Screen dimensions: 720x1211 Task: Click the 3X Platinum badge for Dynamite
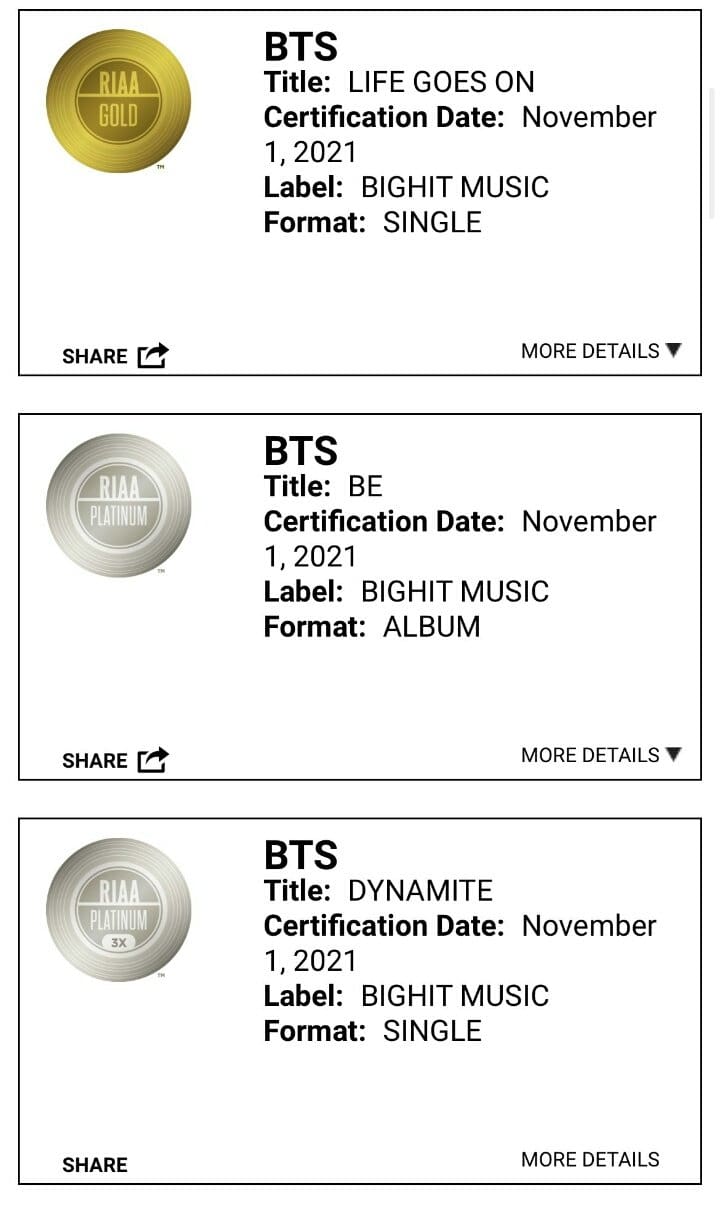pyautogui.click(x=118, y=909)
